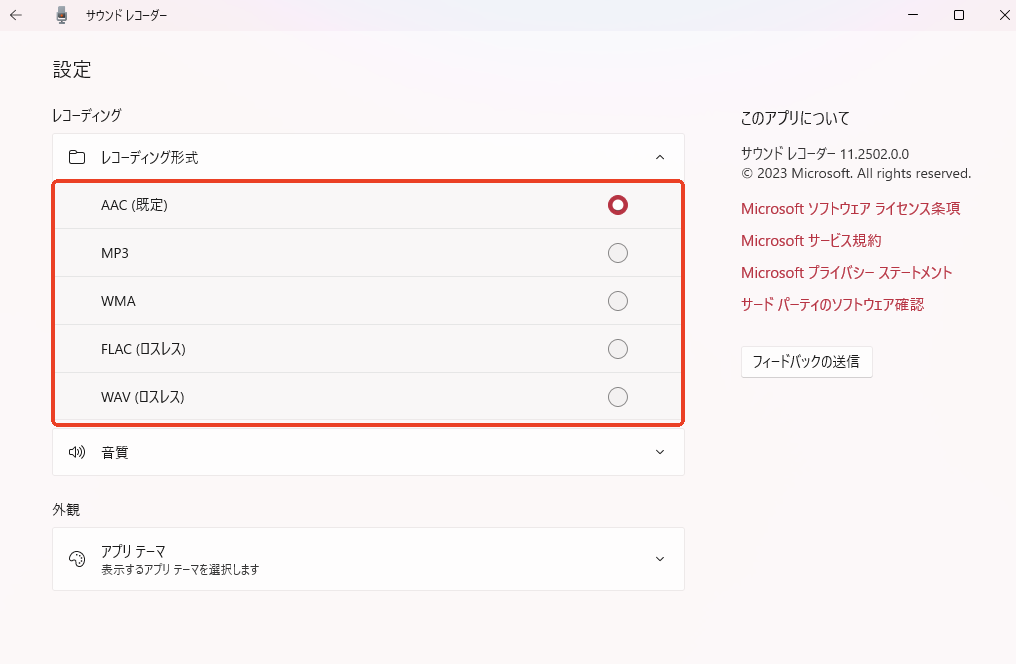Open the Microsoft サービス規約 link
This screenshot has height=664, width=1016.
pyautogui.click(x=810, y=240)
